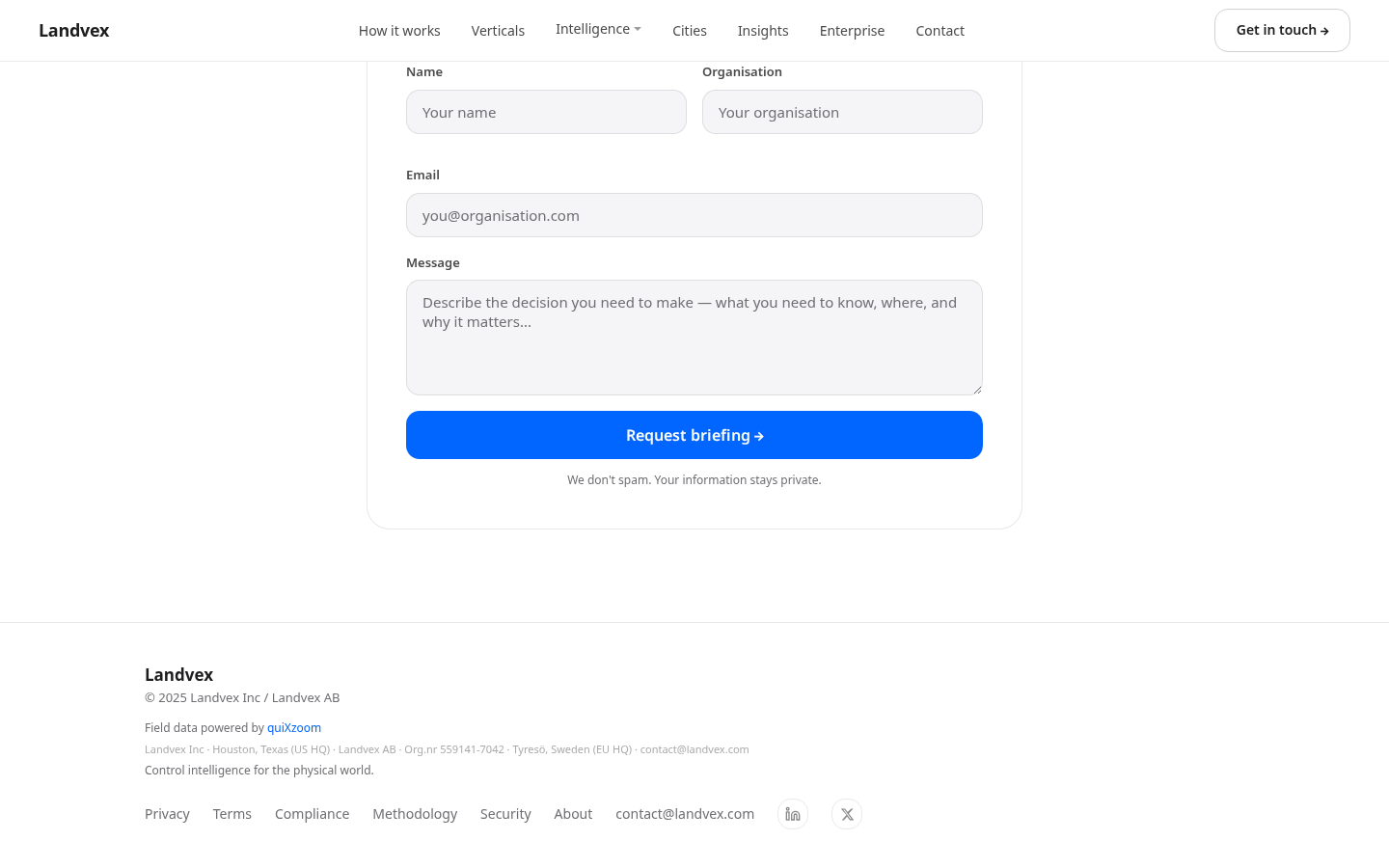
Task: Open the Privacy footer link
Action: point(167,814)
